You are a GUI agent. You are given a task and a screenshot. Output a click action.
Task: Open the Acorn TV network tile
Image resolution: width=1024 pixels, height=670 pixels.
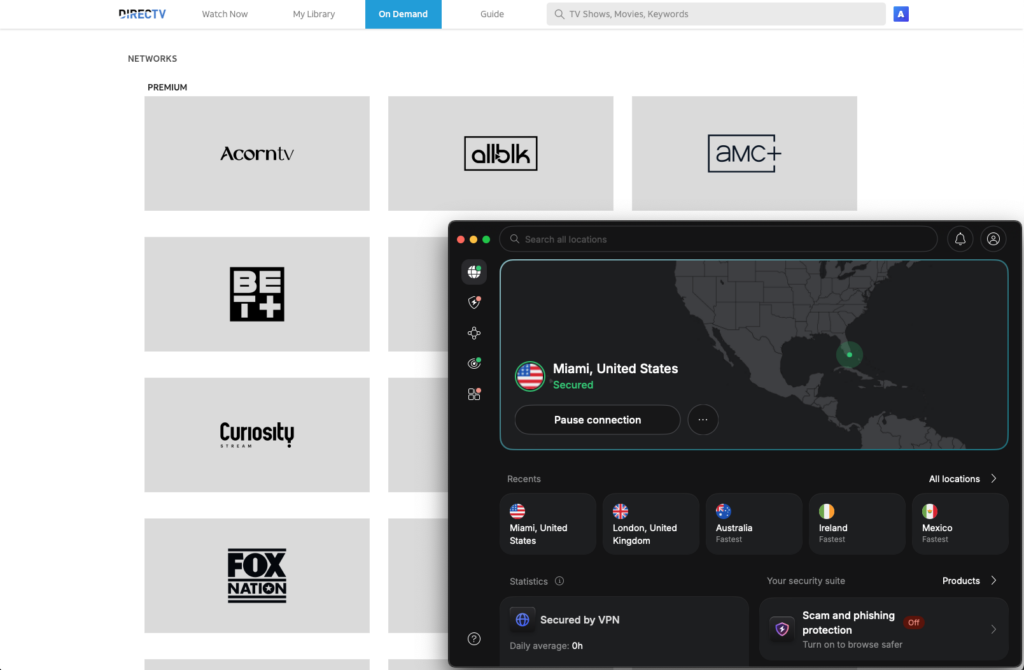coord(257,153)
